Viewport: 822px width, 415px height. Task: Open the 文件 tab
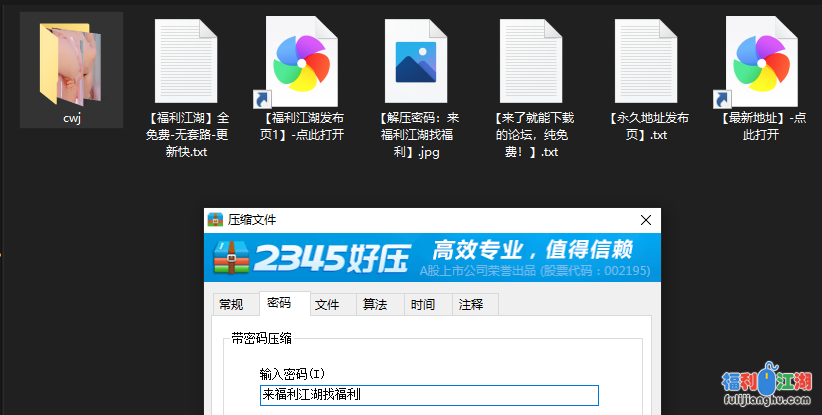click(327, 305)
